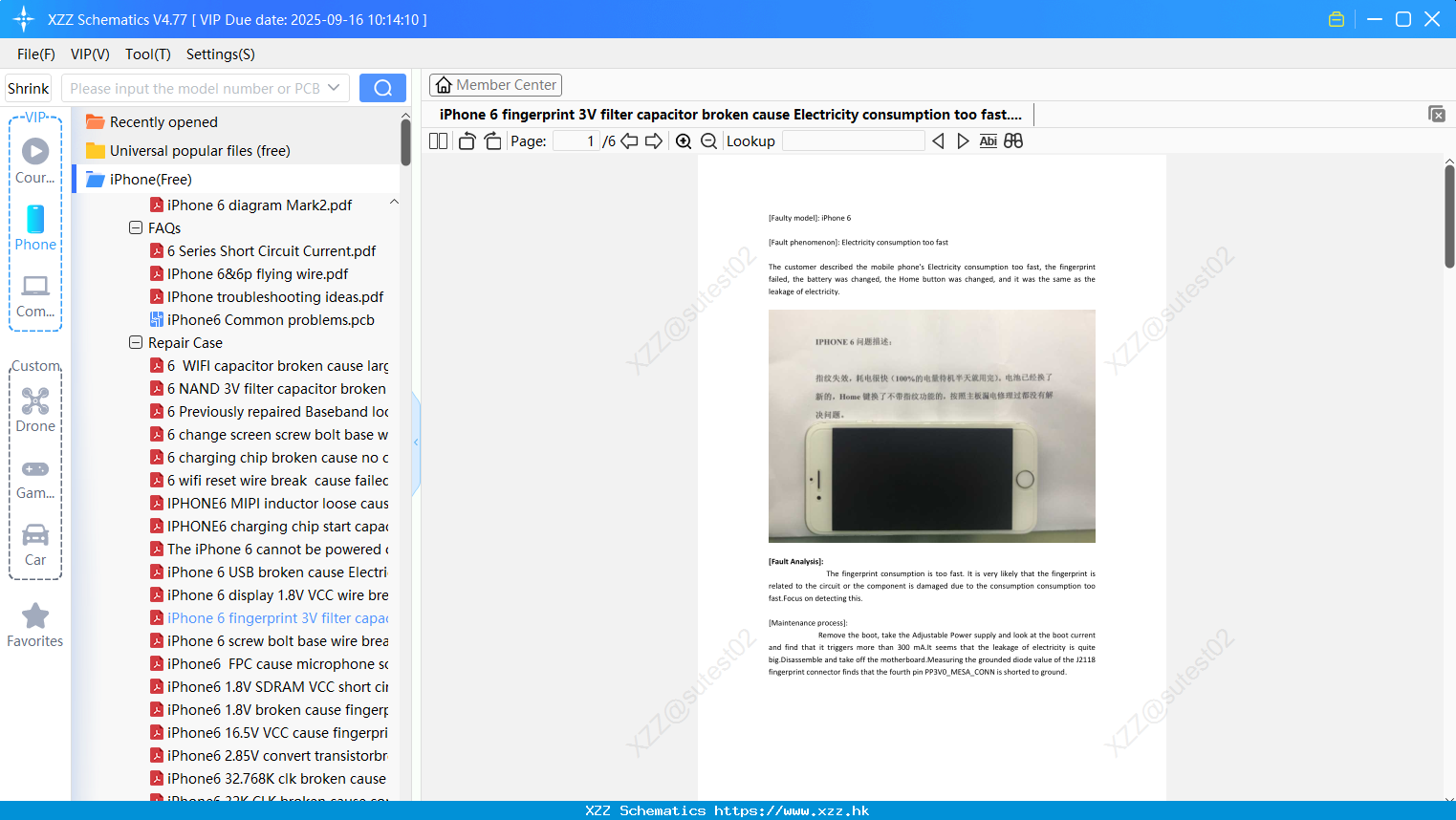Collapse tree with up chevron near Mark2.pdf
The width and height of the screenshot is (1456, 820).
click(394, 202)
